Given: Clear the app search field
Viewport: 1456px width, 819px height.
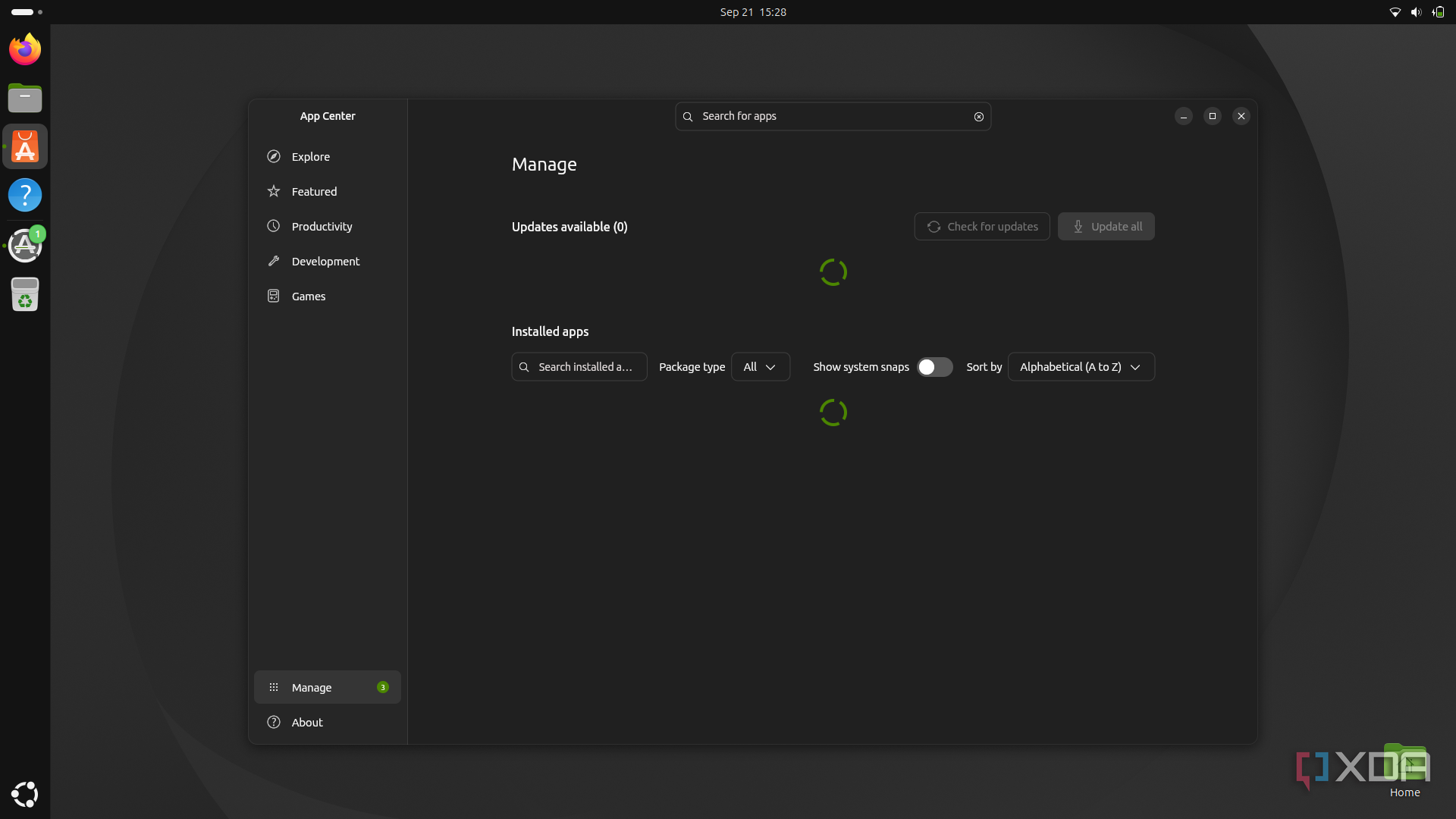Looking at the screenshot, I should (x=979, y=116).
